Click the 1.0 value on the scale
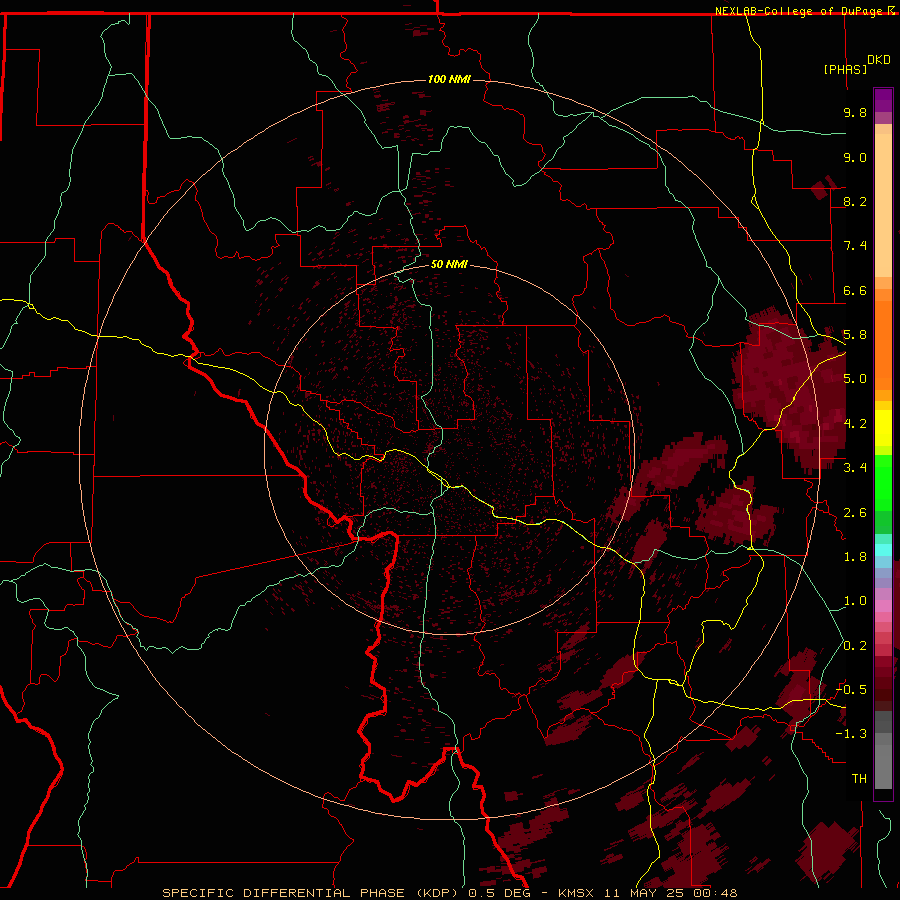 click(x=855, y=601)
